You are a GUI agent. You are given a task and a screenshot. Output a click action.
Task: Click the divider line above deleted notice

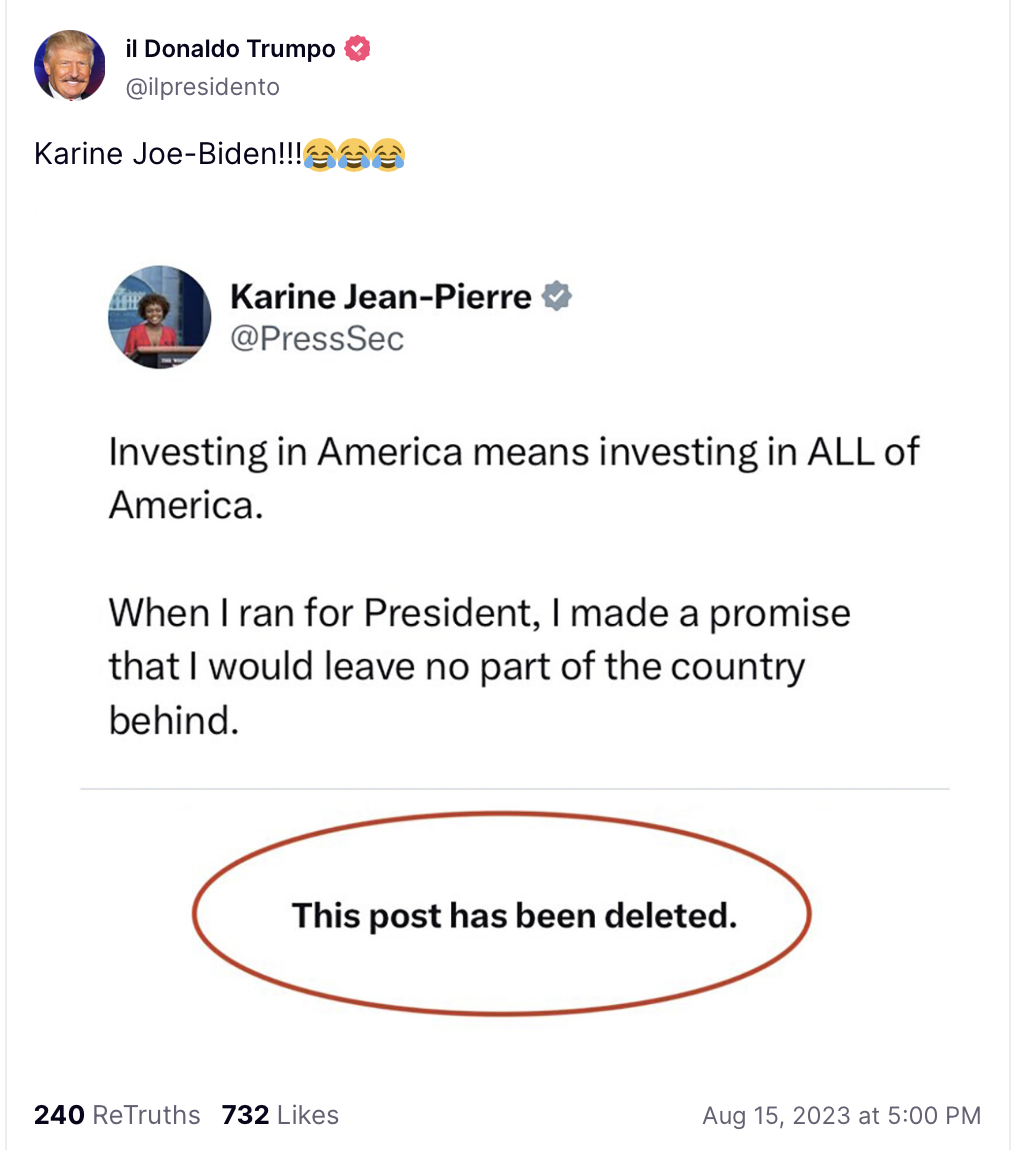tap(515, 789)
